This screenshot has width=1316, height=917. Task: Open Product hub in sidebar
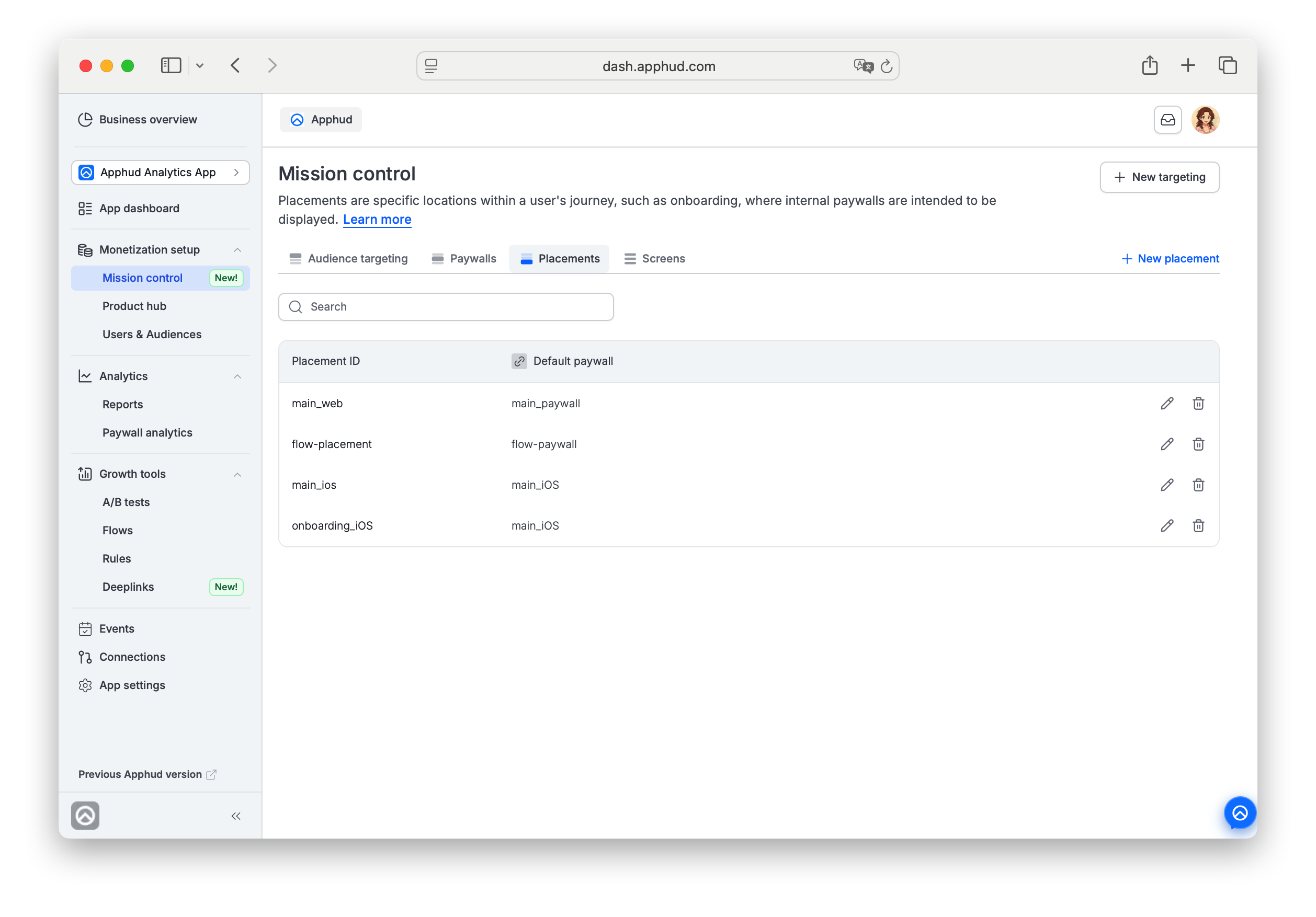134,306
